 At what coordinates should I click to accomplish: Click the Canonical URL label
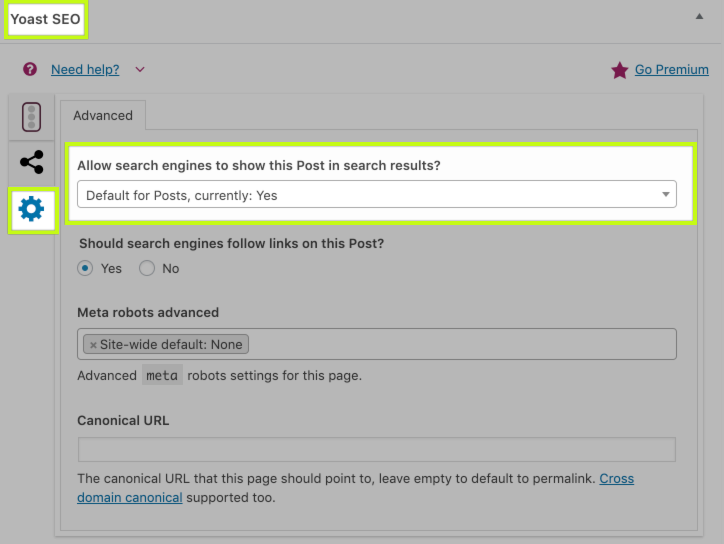[123, 420]
